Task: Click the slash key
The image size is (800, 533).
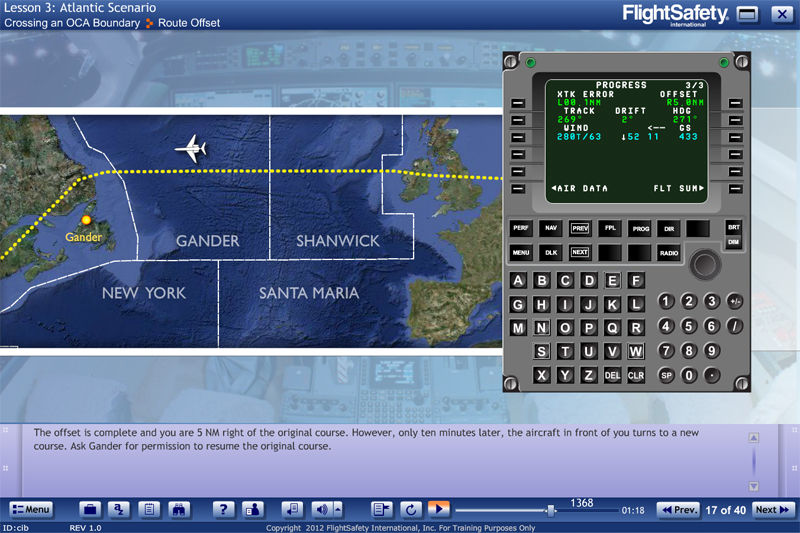Action: tap(735, 325)
